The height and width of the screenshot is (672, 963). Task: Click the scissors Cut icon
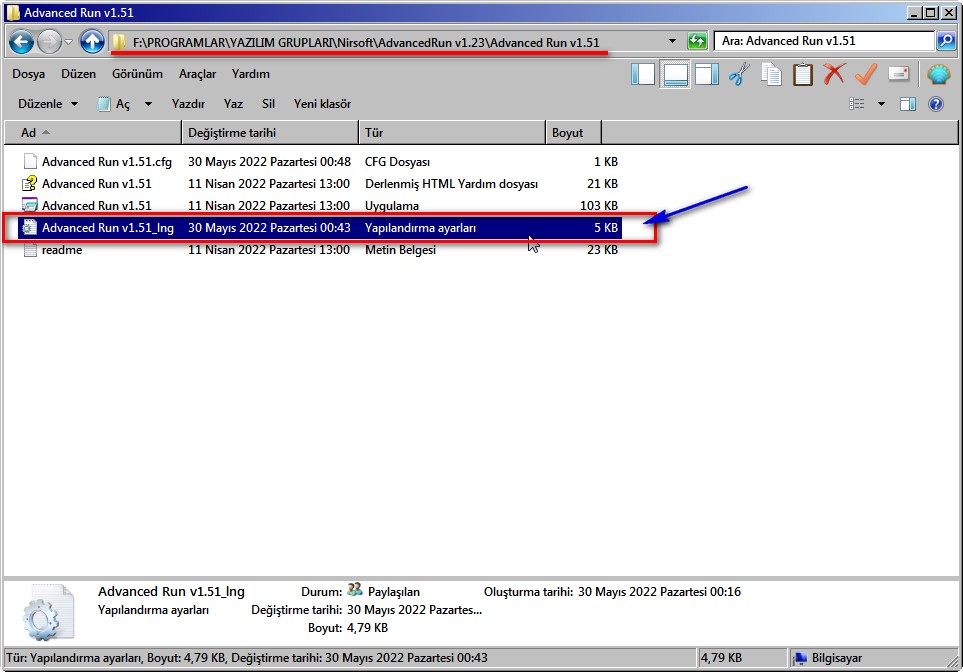(739, 74)
